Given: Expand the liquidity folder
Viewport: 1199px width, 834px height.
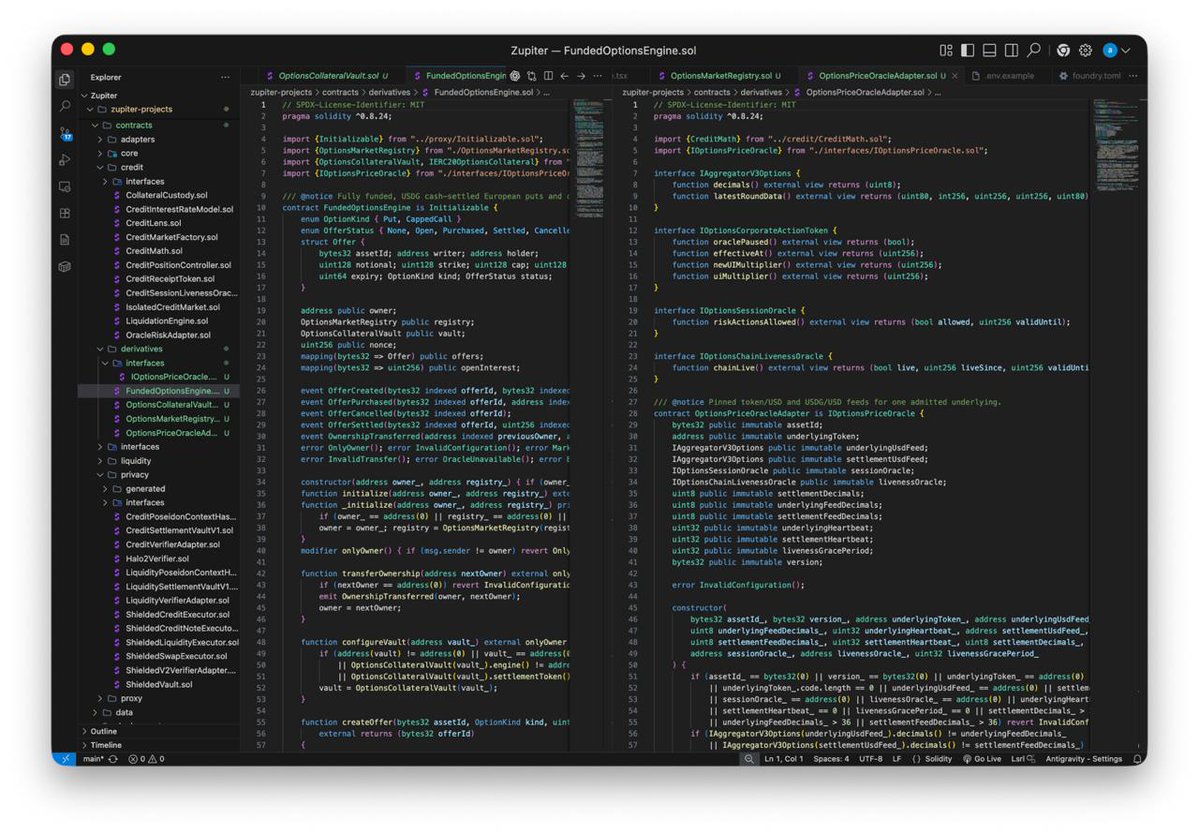Looking at the screenshot, I should (135, 461).
